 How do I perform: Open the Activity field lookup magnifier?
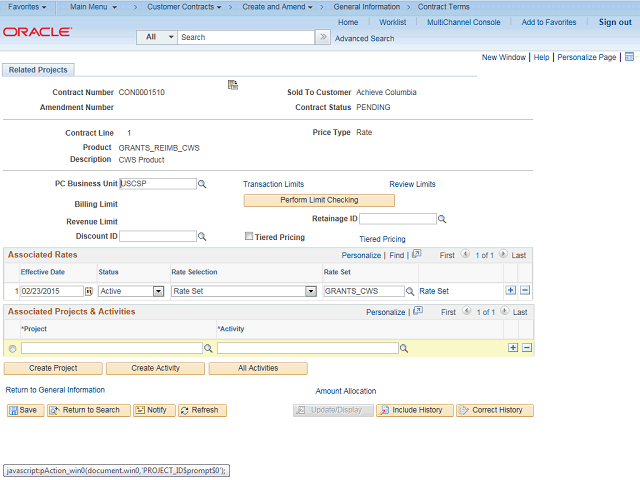click(x=404, y=348)
